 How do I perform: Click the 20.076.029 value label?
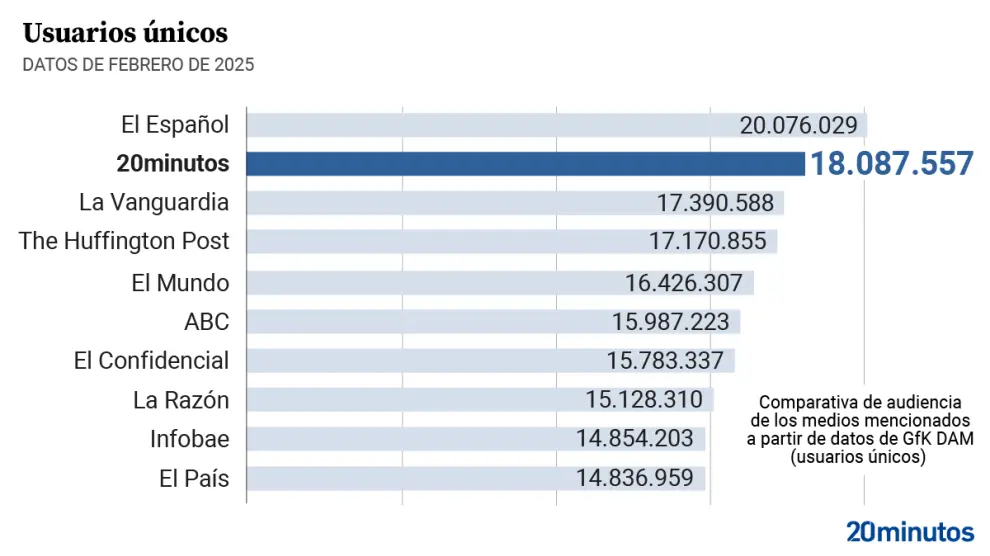point(799,125)
